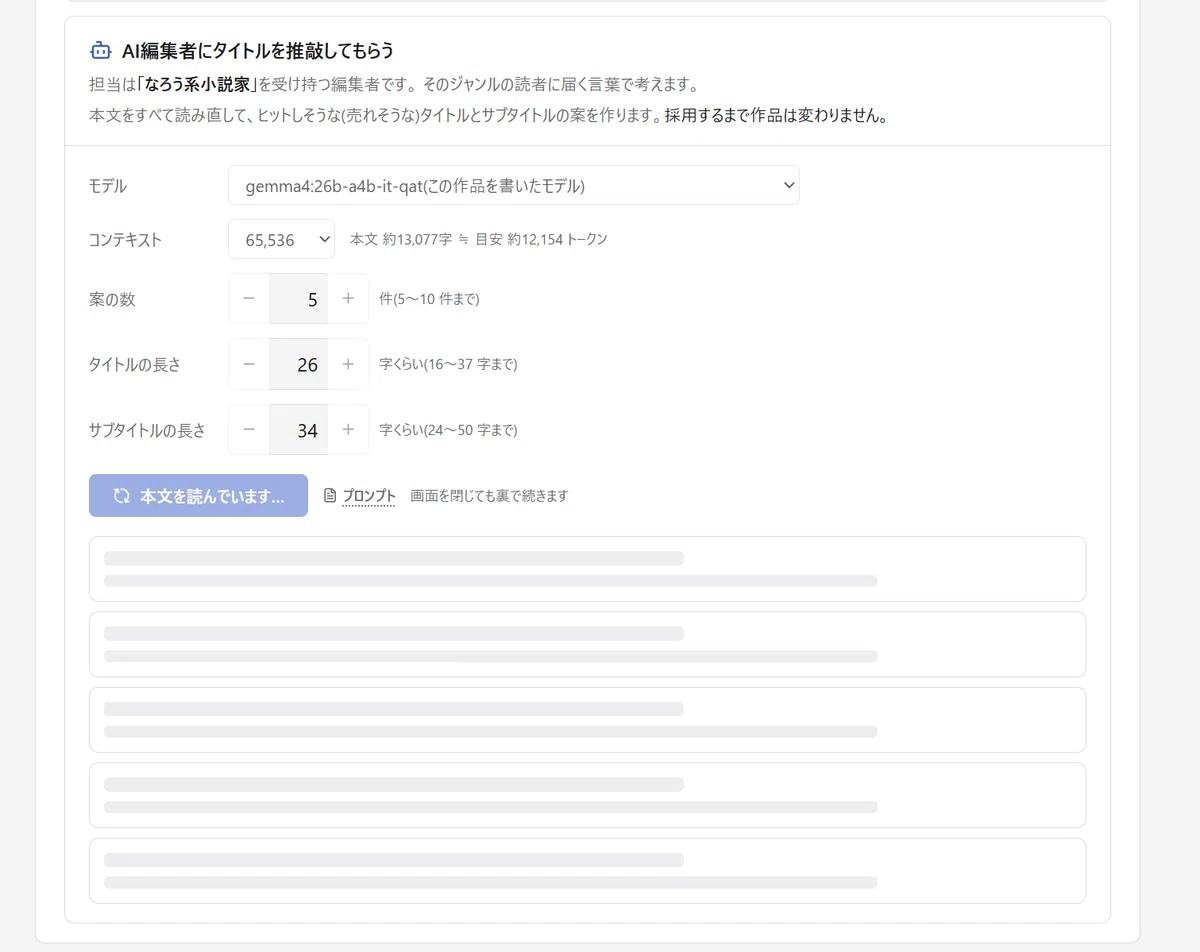Click the 件(5〜10 件まで) hint text
This screenshot has height=952, width=1200.
[429, 299]
